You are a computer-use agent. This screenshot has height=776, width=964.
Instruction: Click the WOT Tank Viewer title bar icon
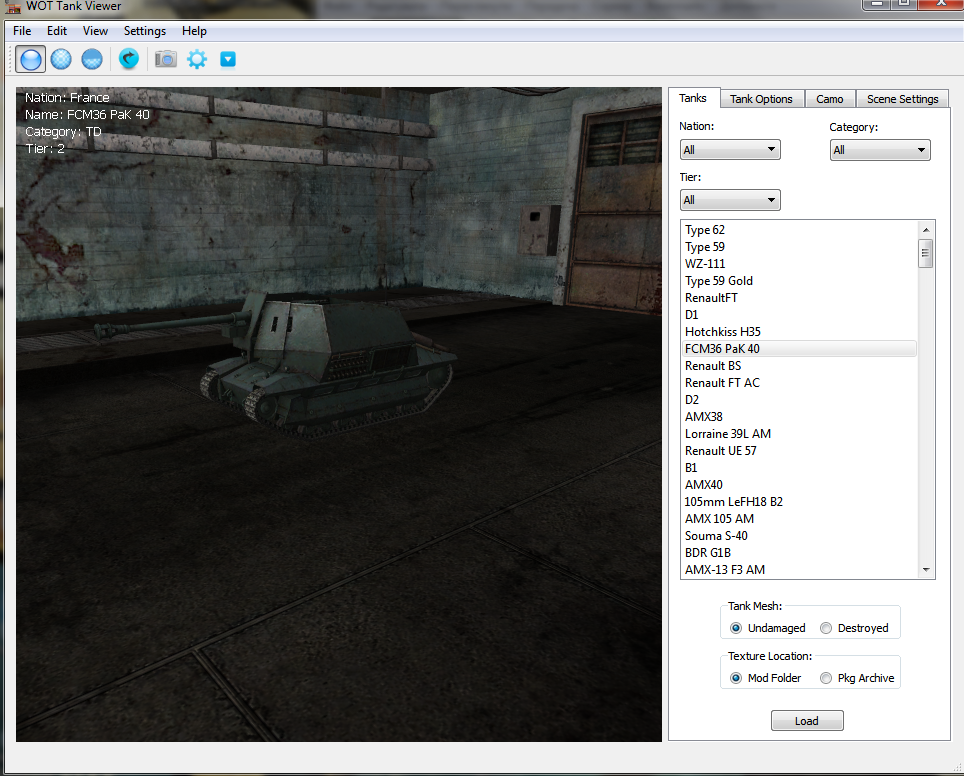click(13, 6)
